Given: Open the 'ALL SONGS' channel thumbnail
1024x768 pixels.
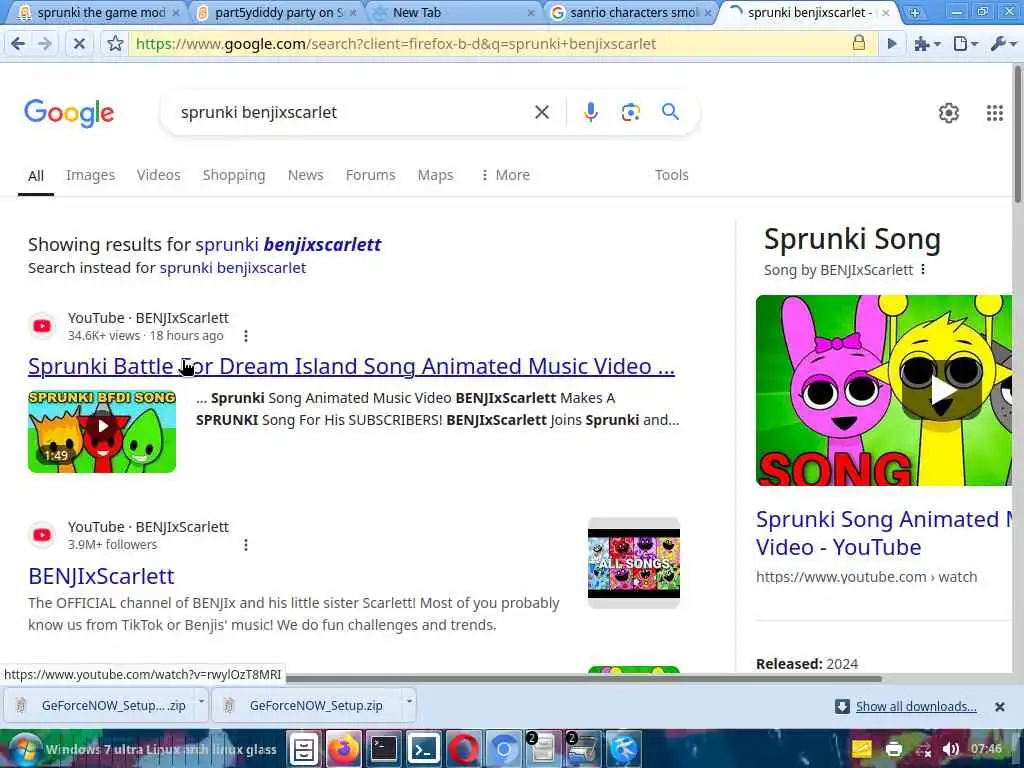Looking at the screenshot, I should [633, 563].
